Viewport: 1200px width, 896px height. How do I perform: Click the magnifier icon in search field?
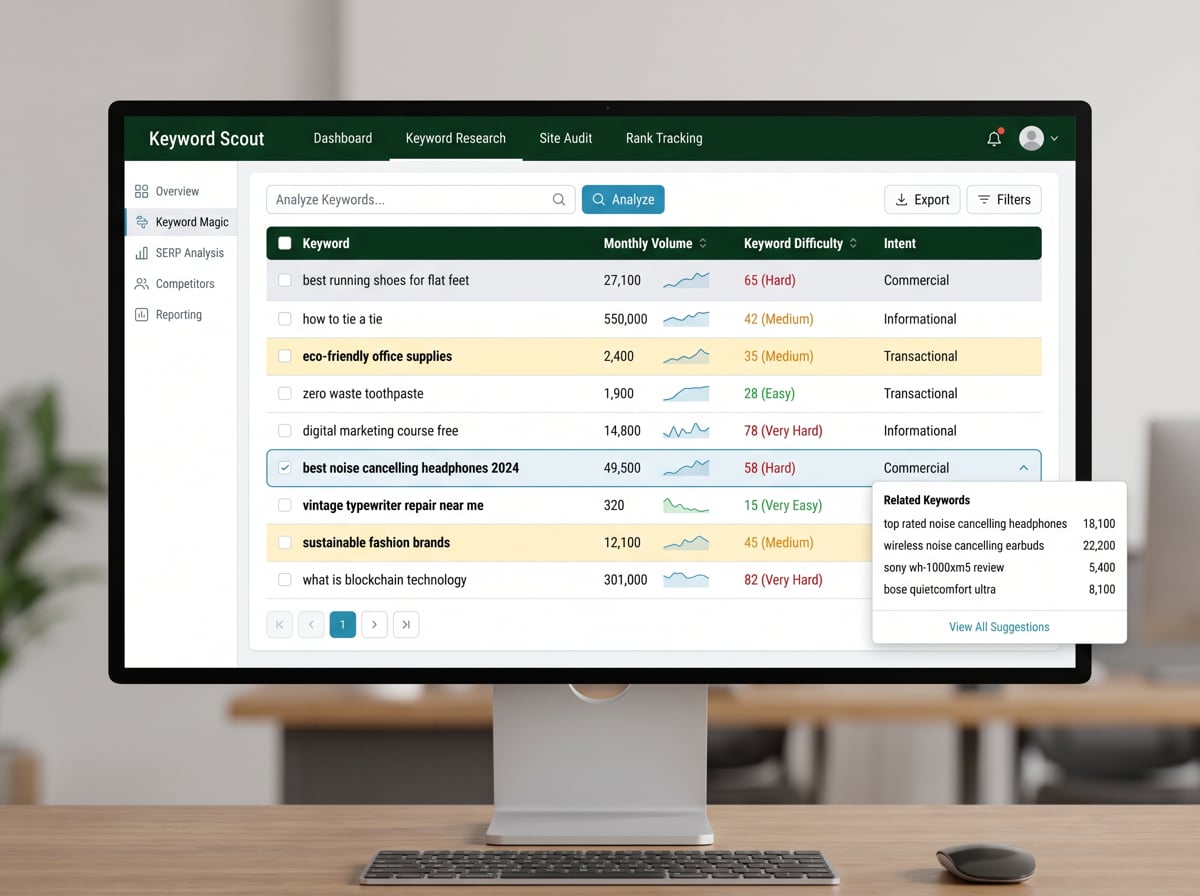click(559, 199)
